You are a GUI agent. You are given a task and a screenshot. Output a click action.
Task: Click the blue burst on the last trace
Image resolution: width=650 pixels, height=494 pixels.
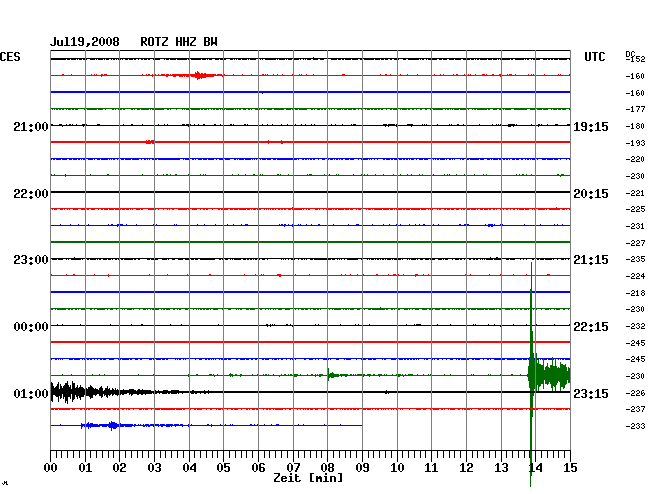pos(112,425)
